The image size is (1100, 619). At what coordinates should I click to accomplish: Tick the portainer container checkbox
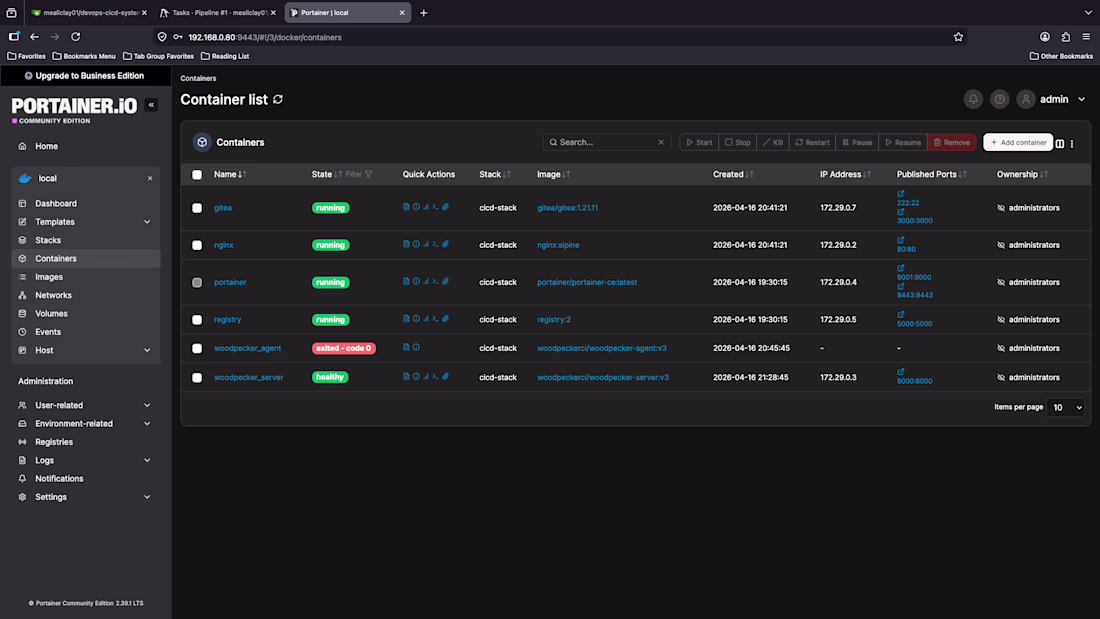coord(197,282)
